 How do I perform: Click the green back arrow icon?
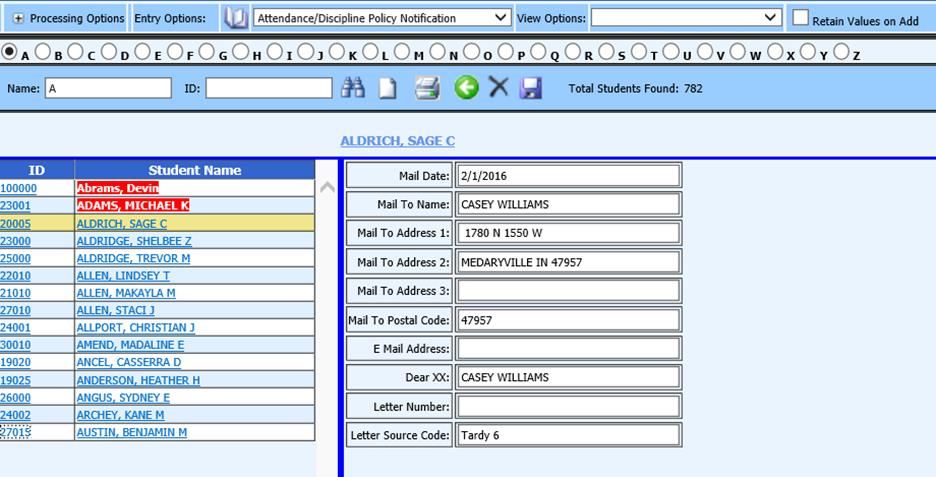pos(466,88)
